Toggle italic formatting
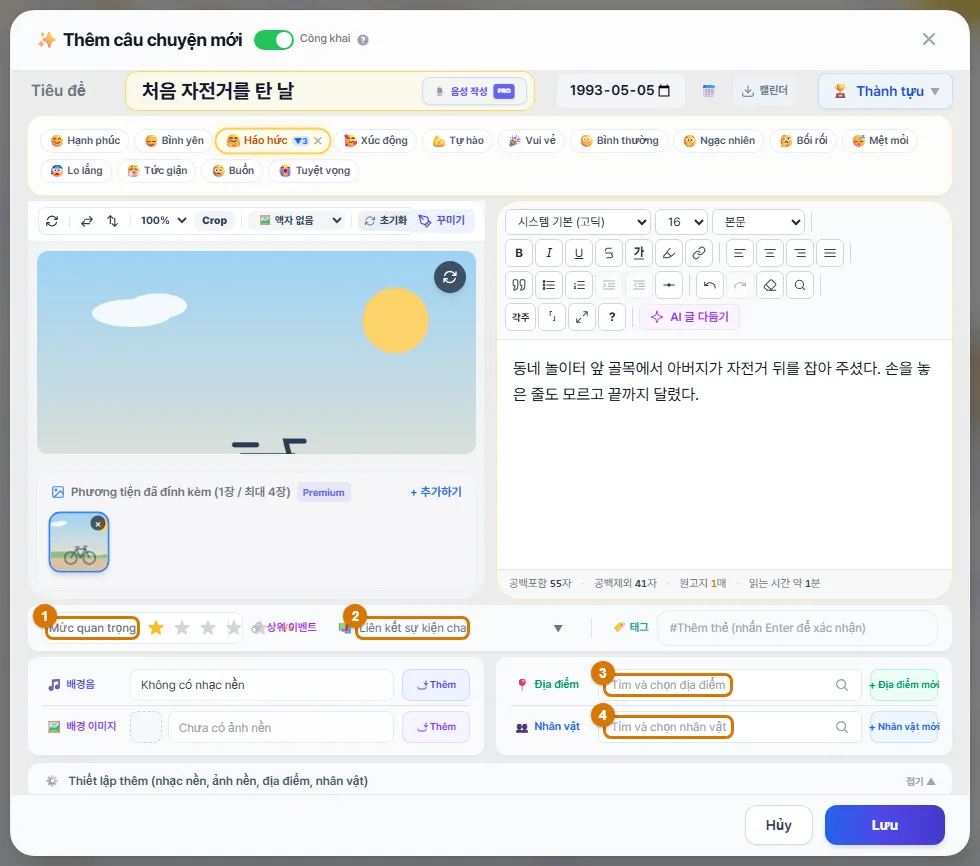Screen dimensions: 980x866 (549, 253)
